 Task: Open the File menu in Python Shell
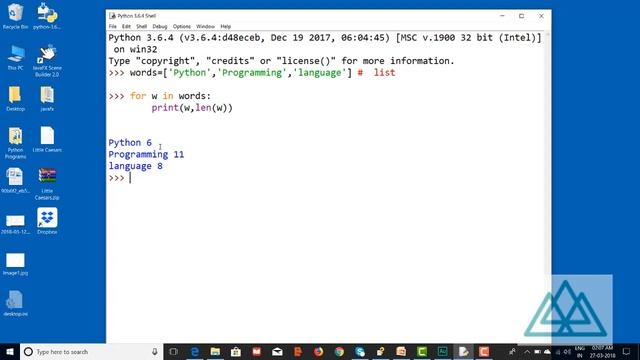tap(112, 27)
